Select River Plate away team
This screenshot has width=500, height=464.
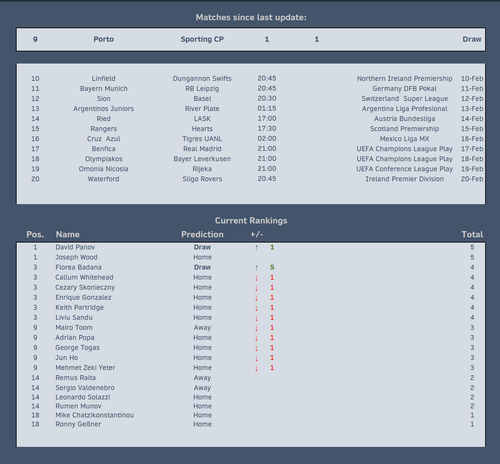click(x=202, y=109)
